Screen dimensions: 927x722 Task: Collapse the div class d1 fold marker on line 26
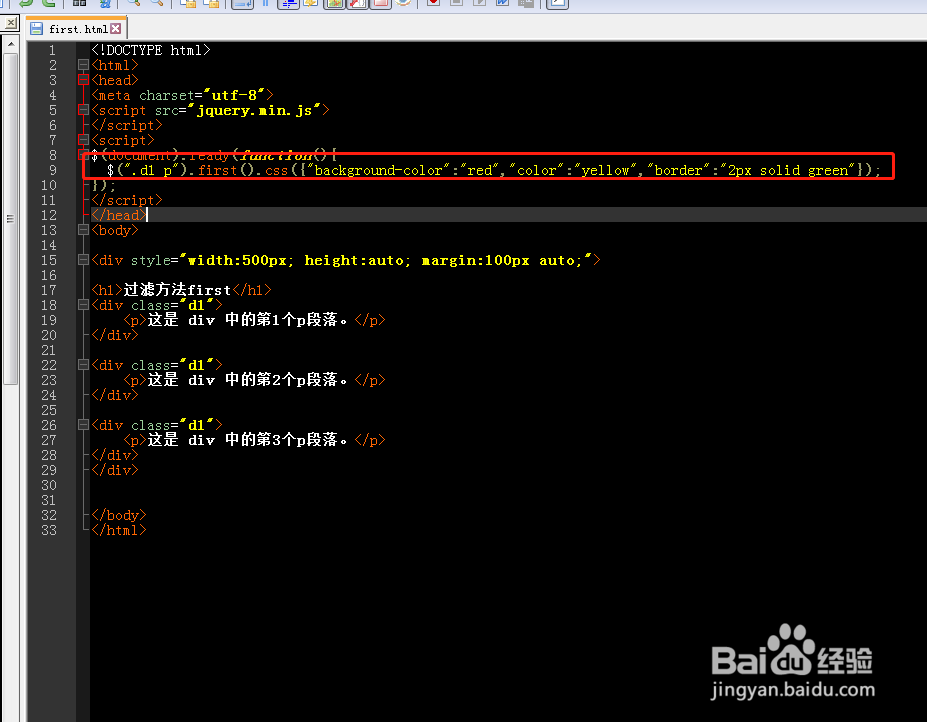click(83, 425)
